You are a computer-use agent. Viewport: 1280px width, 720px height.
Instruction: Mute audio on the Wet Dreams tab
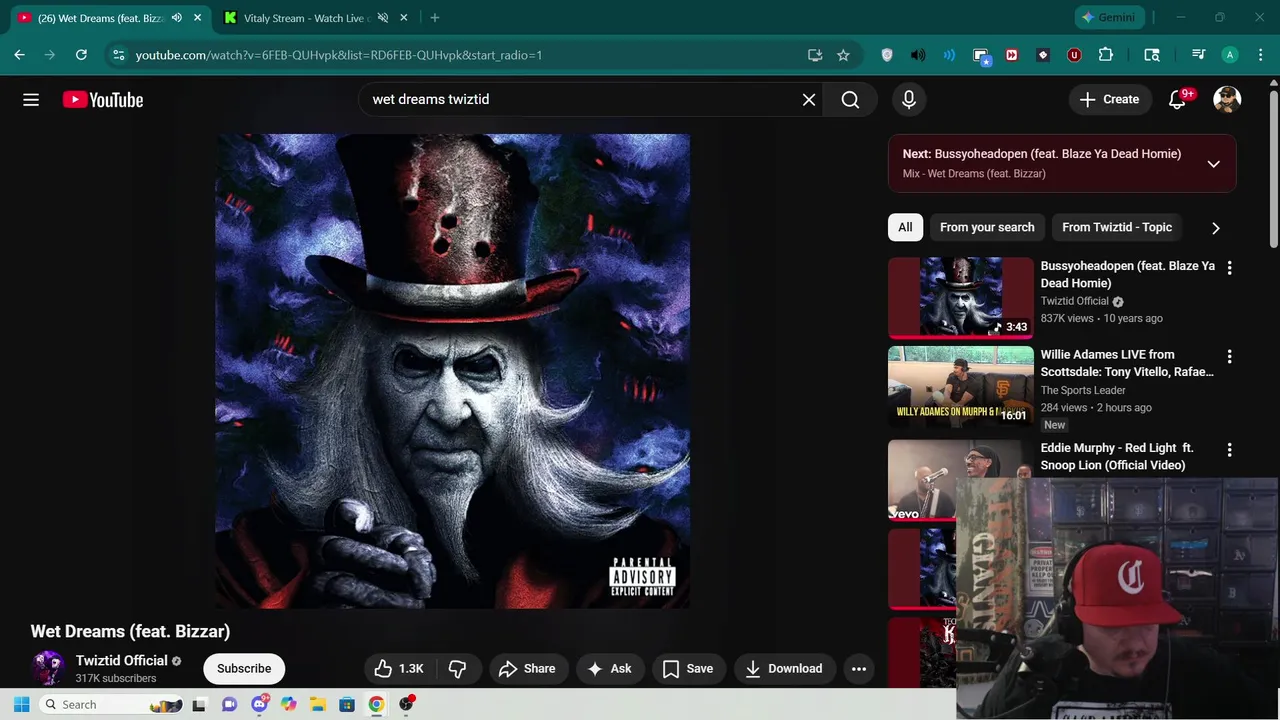(x=177, y=18)
